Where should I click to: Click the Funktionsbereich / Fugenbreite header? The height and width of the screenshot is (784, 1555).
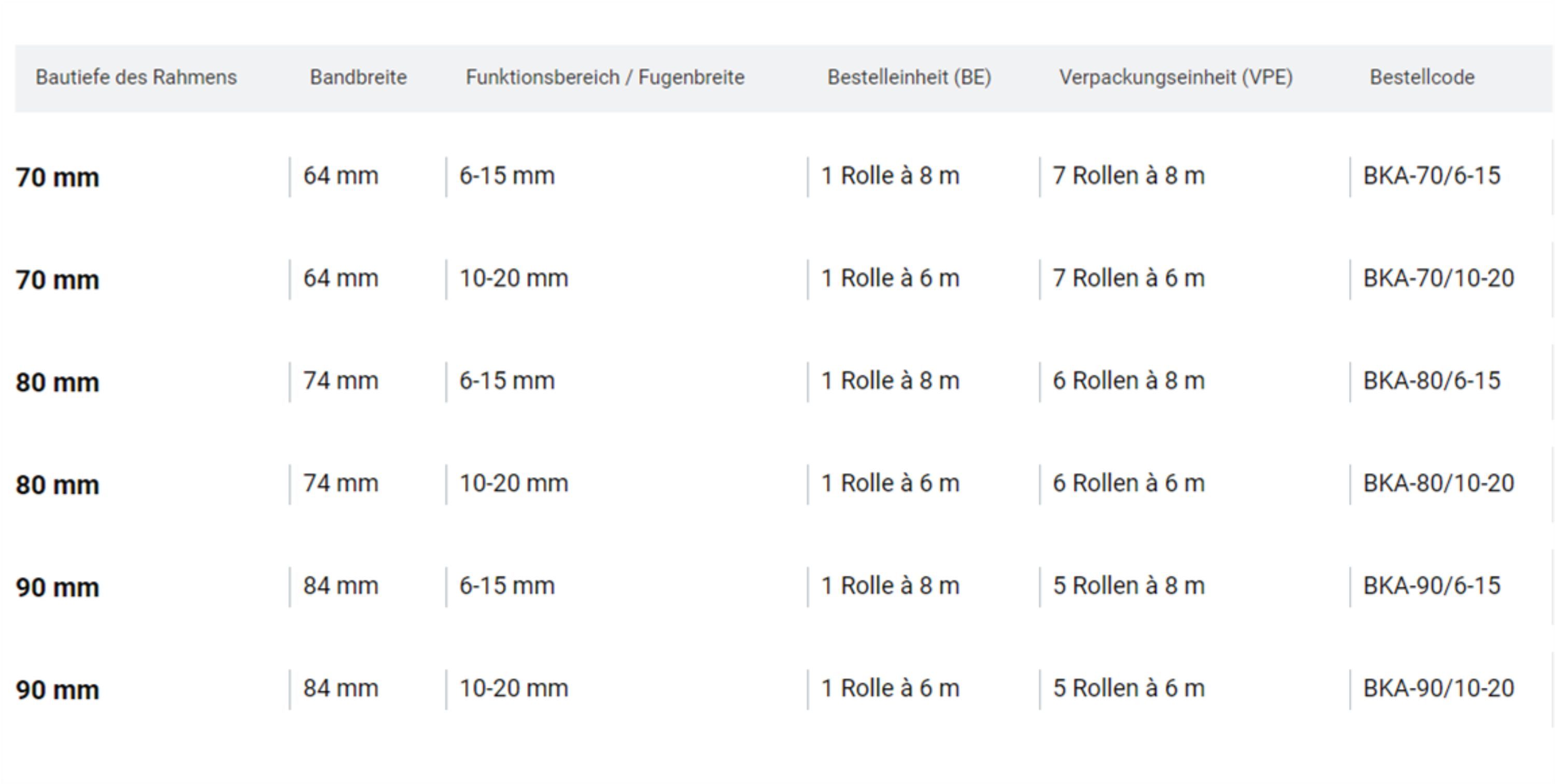(x=605, y=77)
